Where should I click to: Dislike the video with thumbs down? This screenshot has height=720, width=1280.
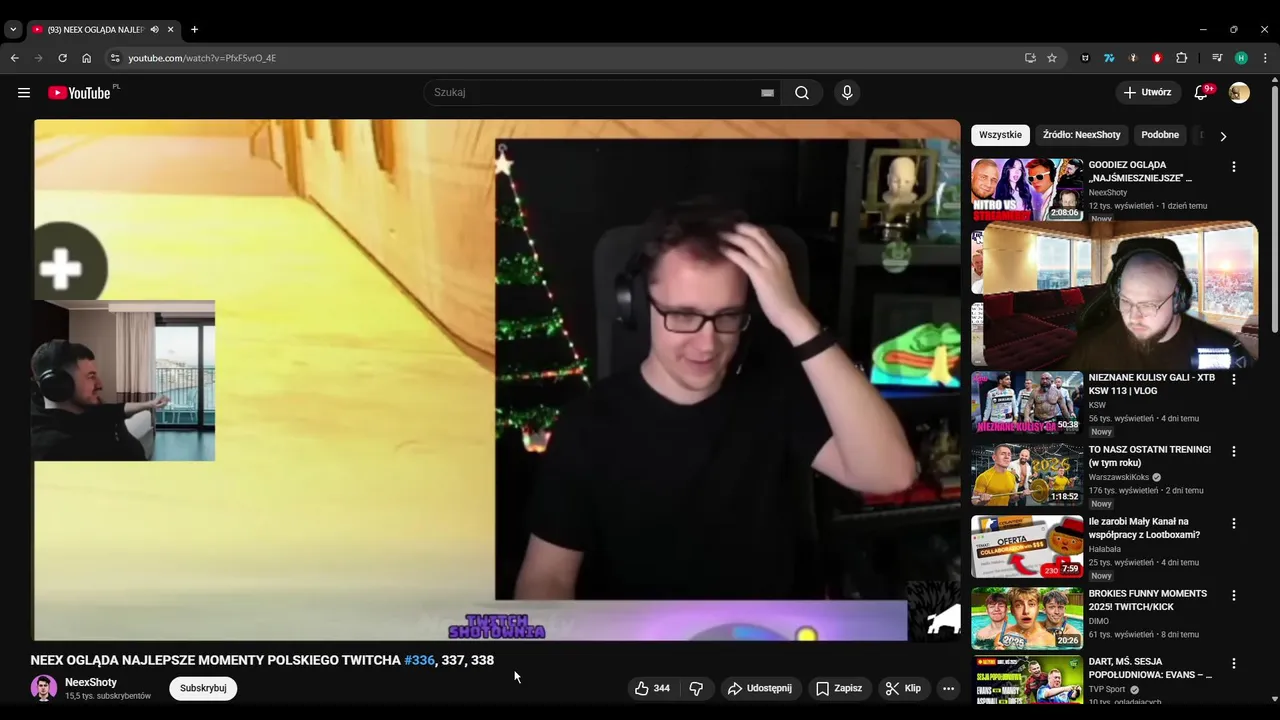(696, 688)
